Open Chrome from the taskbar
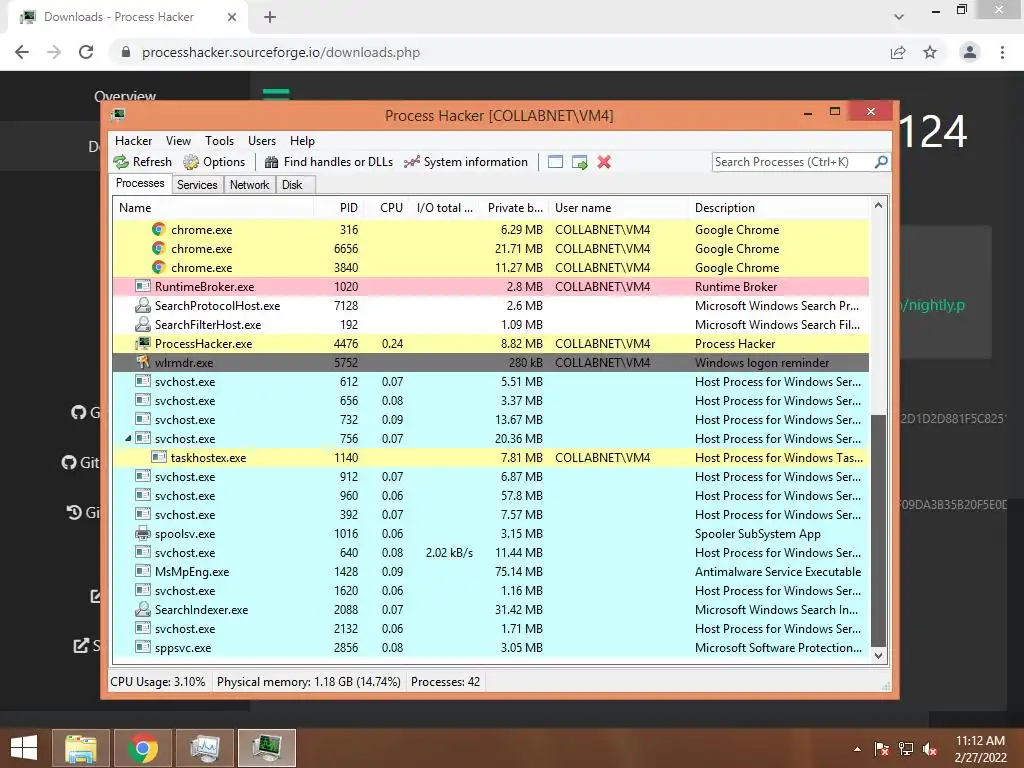 [143, 748]
